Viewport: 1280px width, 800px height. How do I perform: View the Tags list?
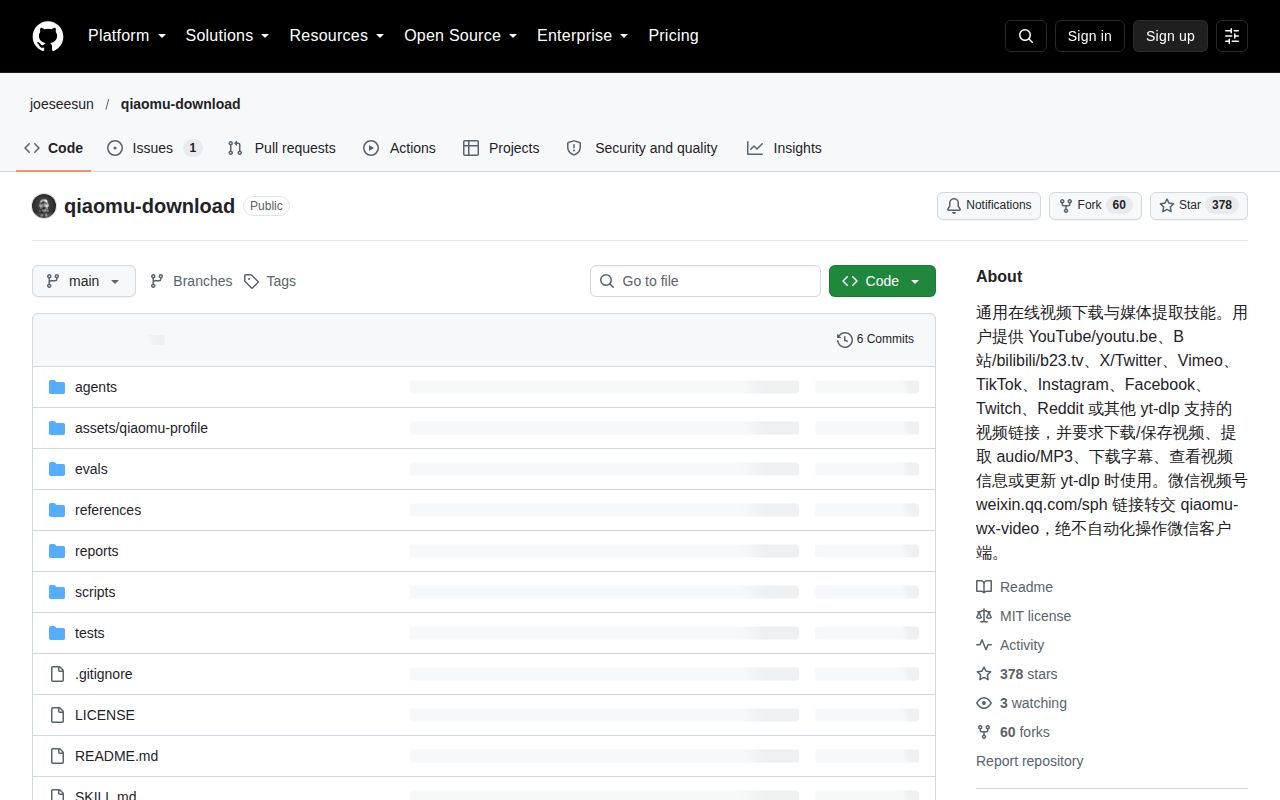[x=270, y=281]
